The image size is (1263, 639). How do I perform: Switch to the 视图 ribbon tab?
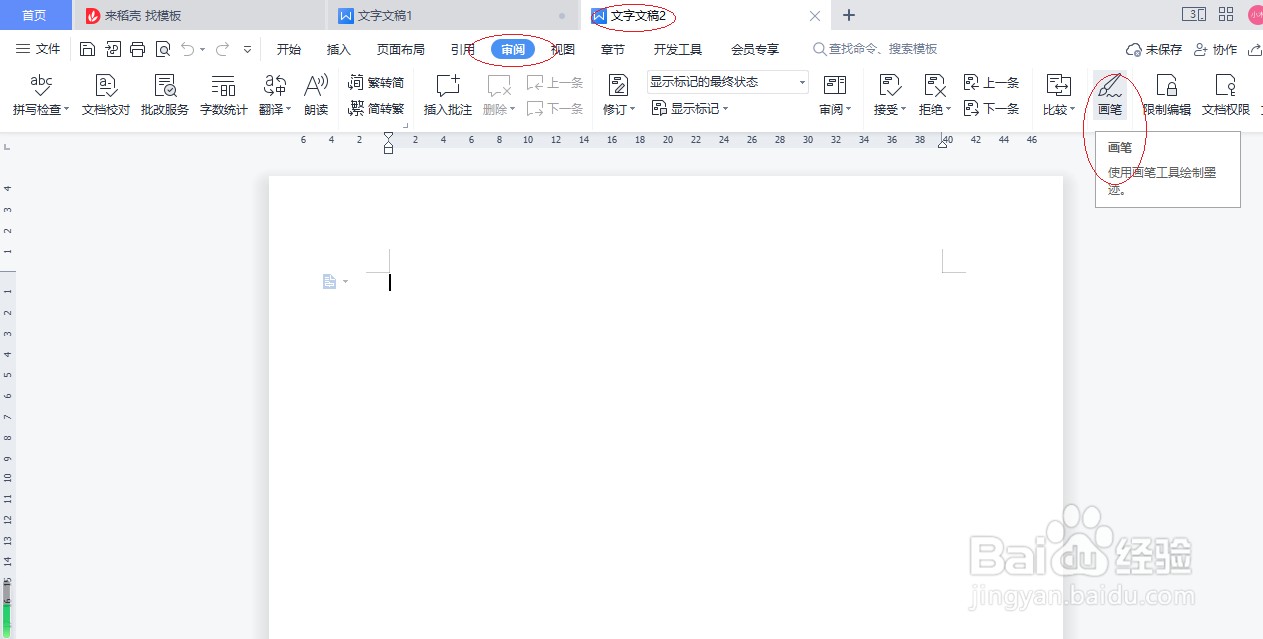[562, 48]
